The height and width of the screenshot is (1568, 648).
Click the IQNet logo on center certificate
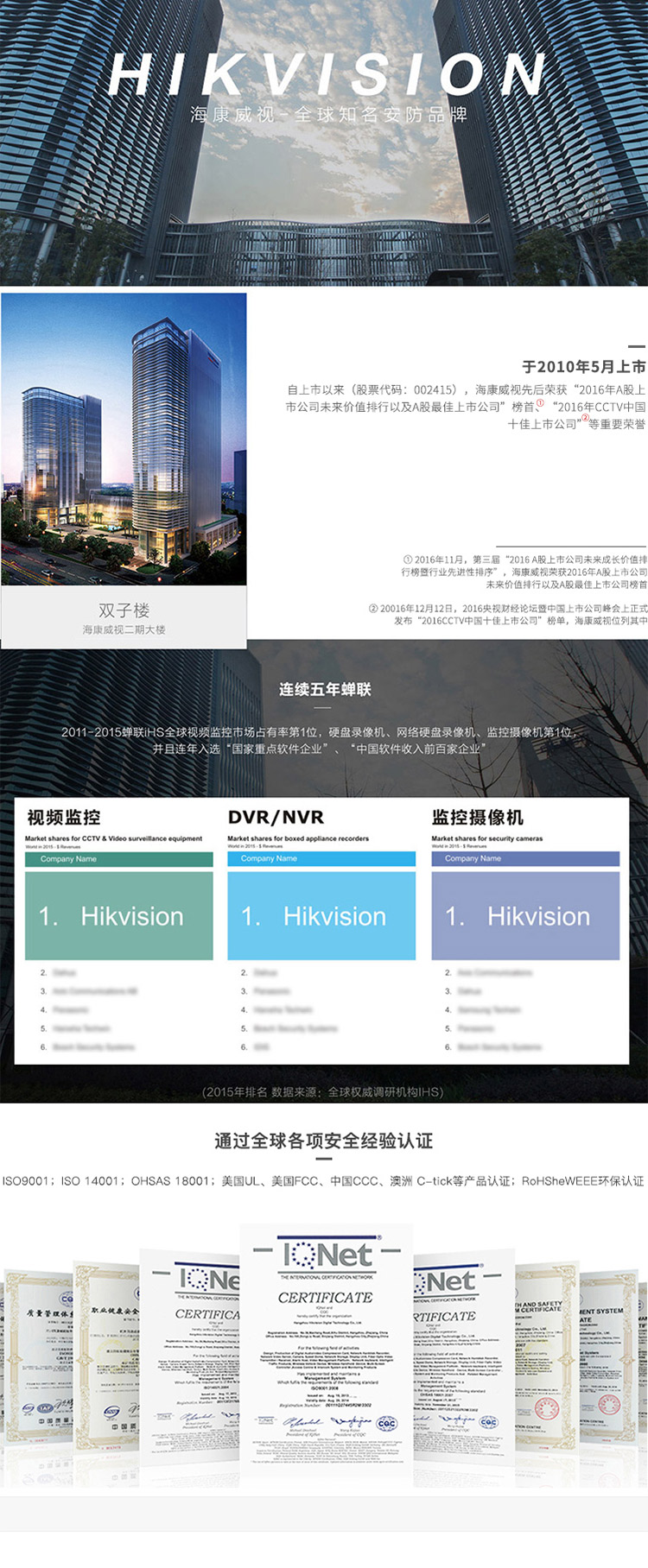(327, 1255)
